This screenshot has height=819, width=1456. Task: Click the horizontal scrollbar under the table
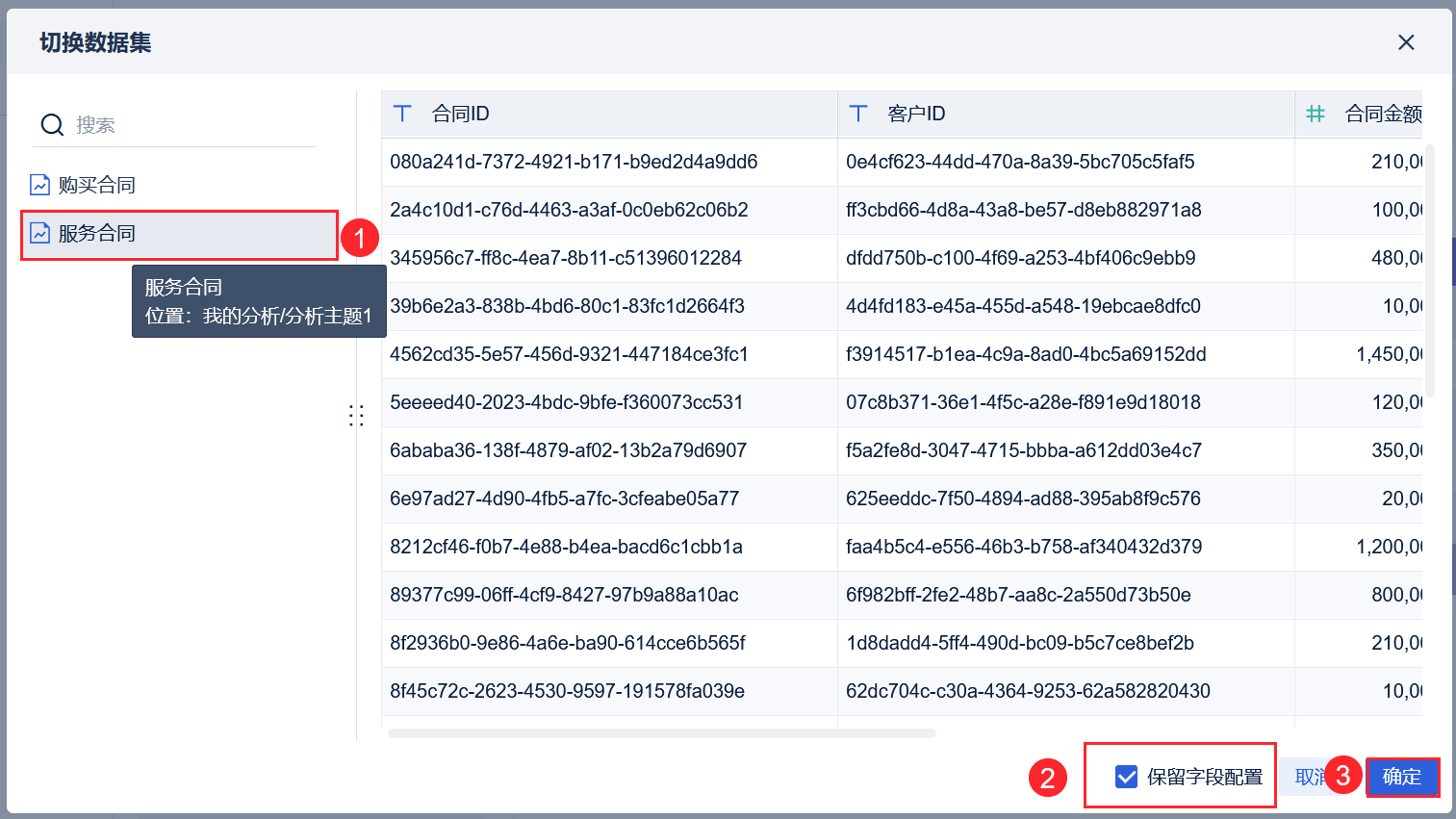click(662, 733)
